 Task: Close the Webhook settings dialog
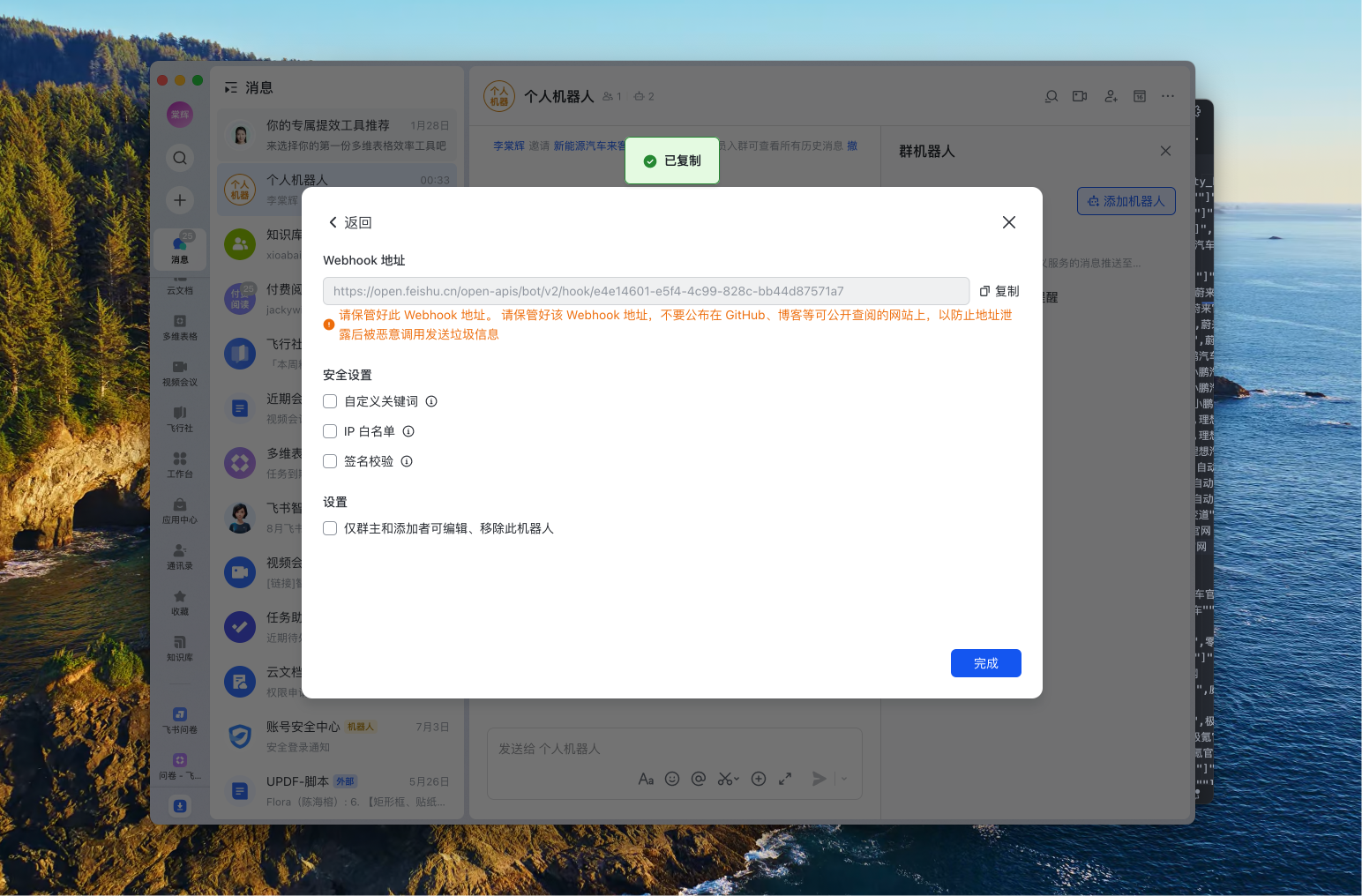(x=1009, y=222)
